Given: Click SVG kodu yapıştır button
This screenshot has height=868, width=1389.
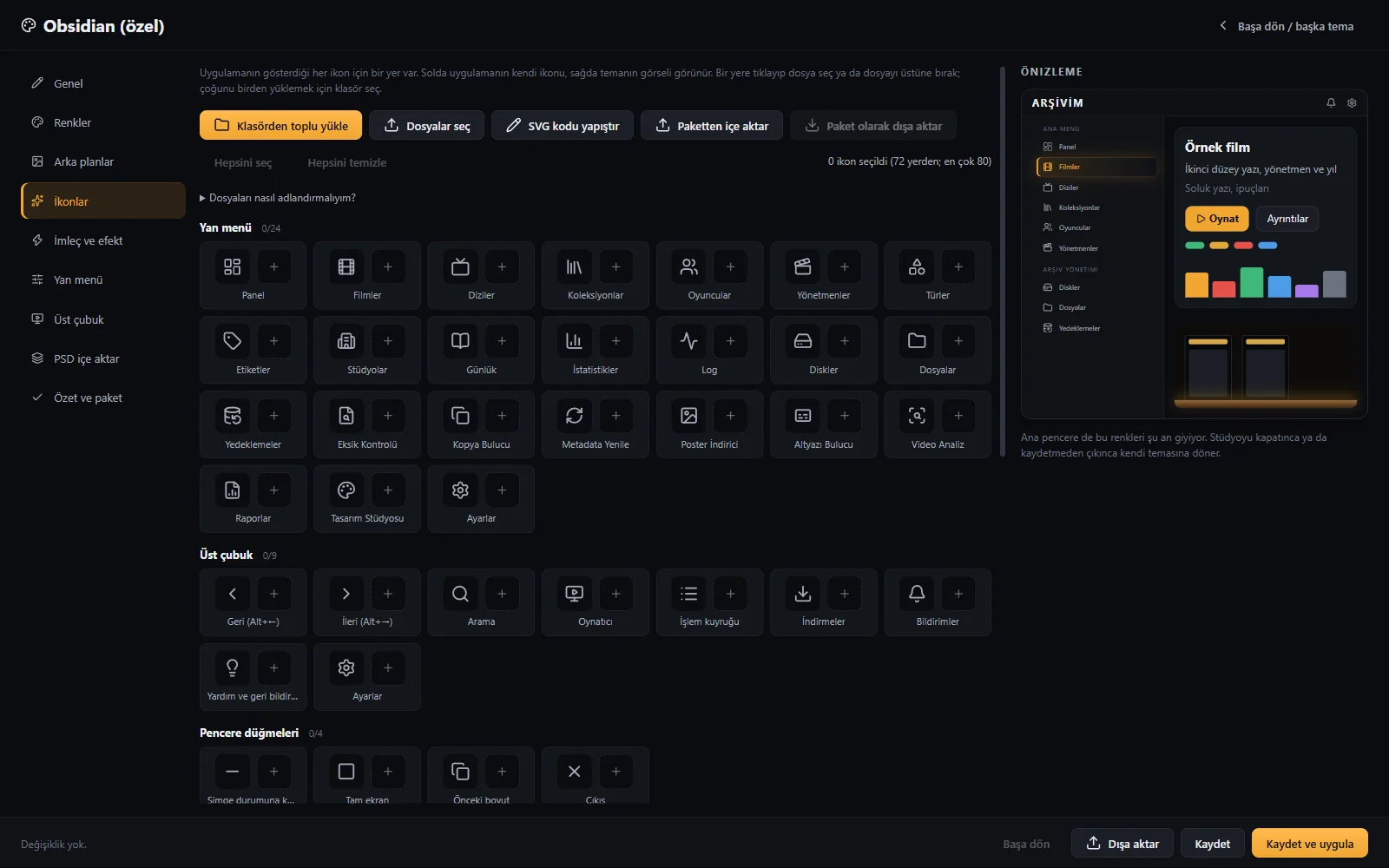Looking at the screenshot, I should (563, 125).
